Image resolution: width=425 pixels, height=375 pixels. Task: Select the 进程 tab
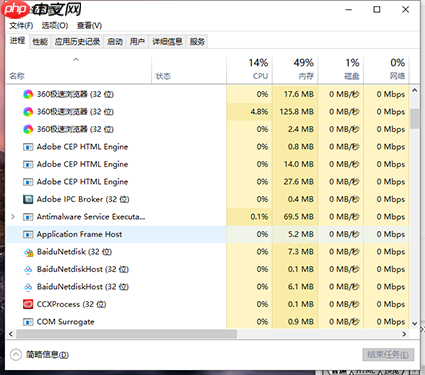pyautogui.click(x=17, y=41)
